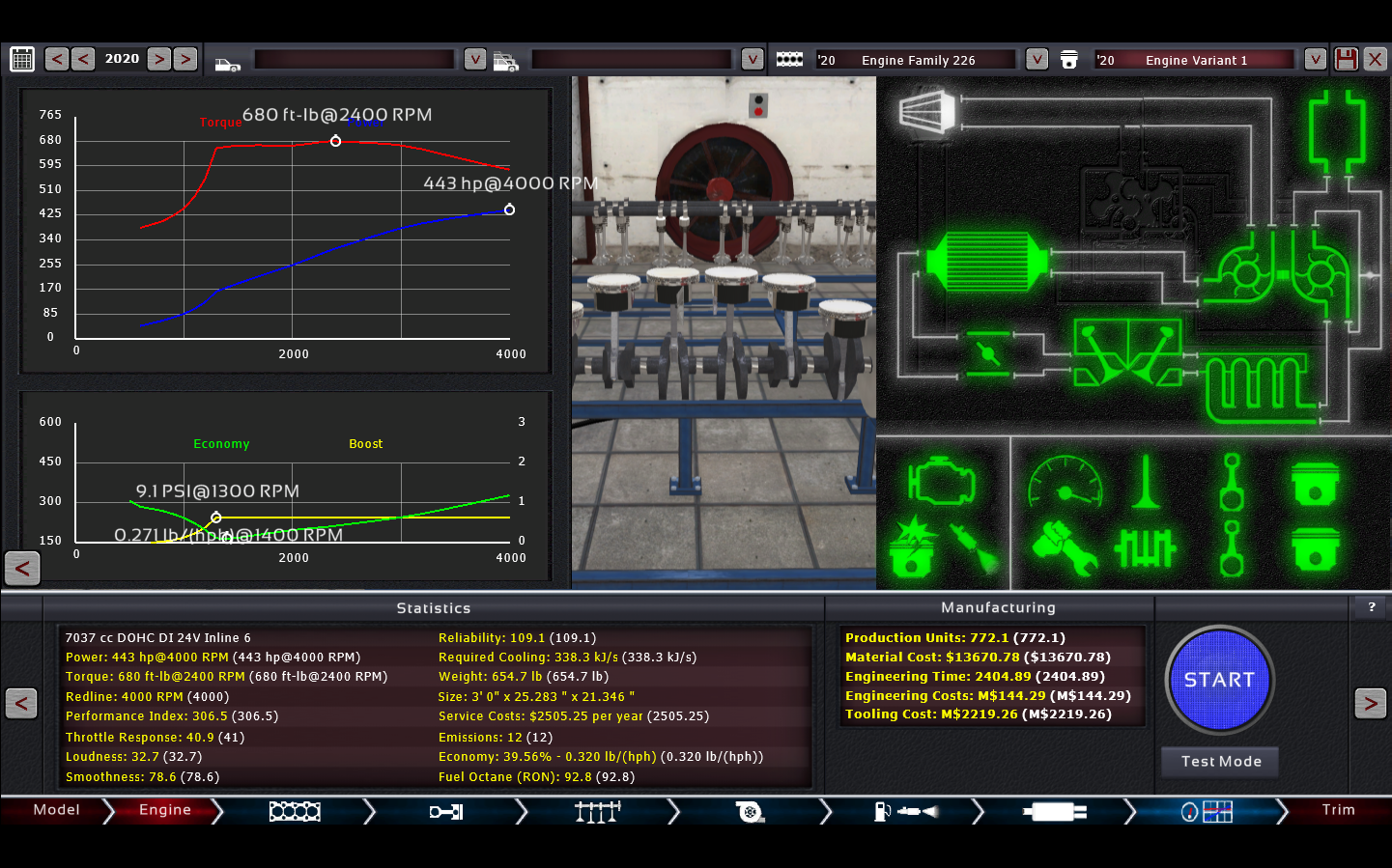Viewport: 1392px width, 868px height.
Task: Click the throttle body butterfly icon
Action: 988,353
